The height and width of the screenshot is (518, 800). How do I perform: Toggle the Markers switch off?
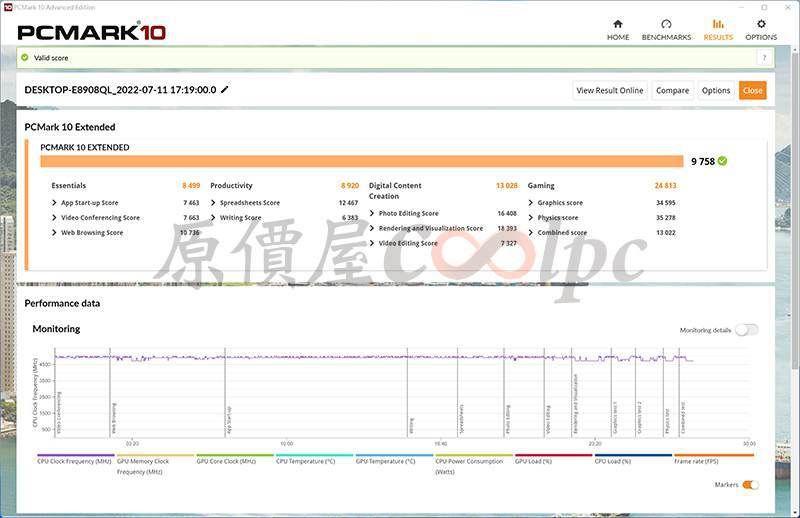pyautogui.click(x=751, y=484)
